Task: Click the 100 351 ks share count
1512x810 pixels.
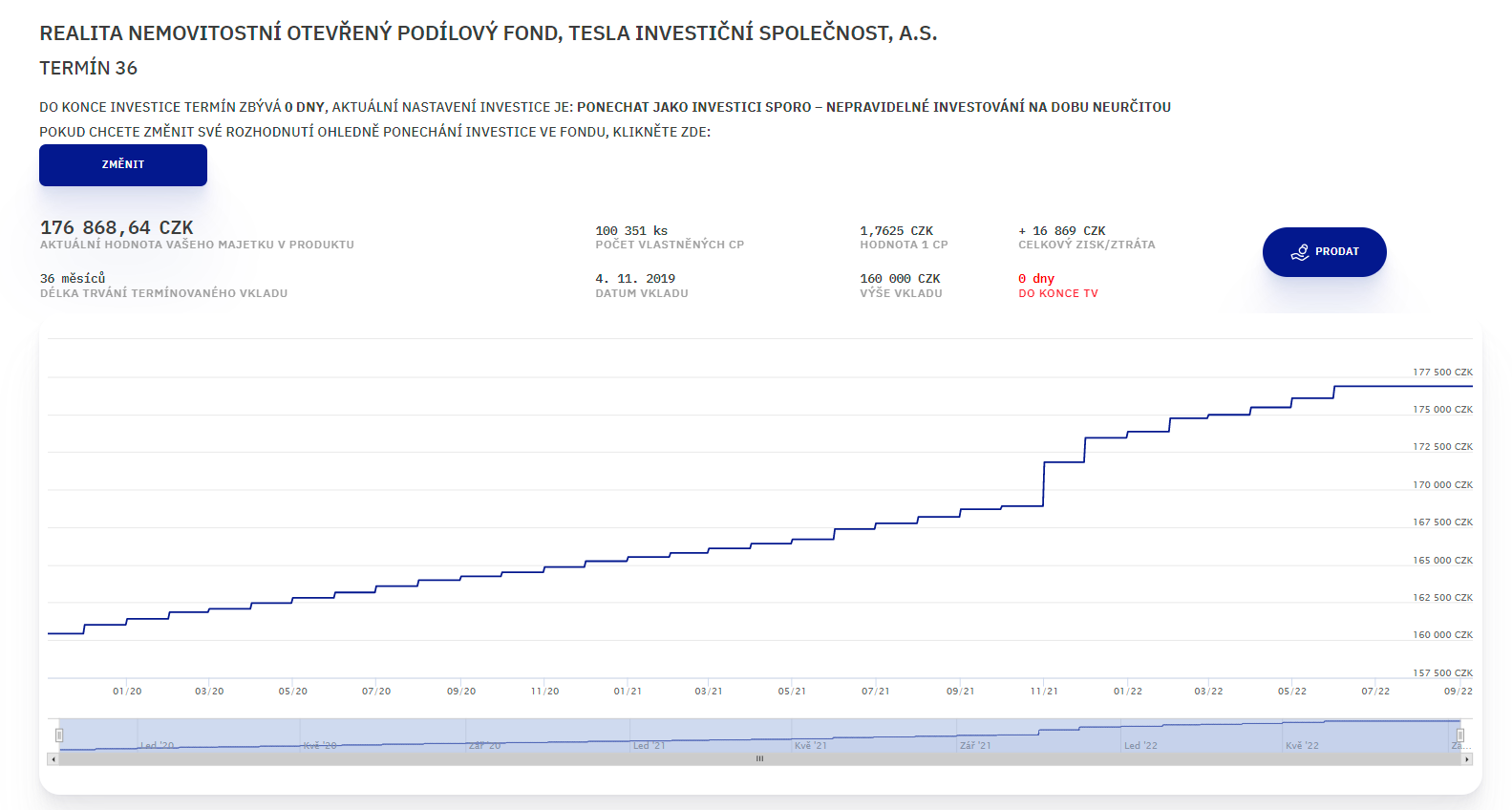Action: [631, 230]
